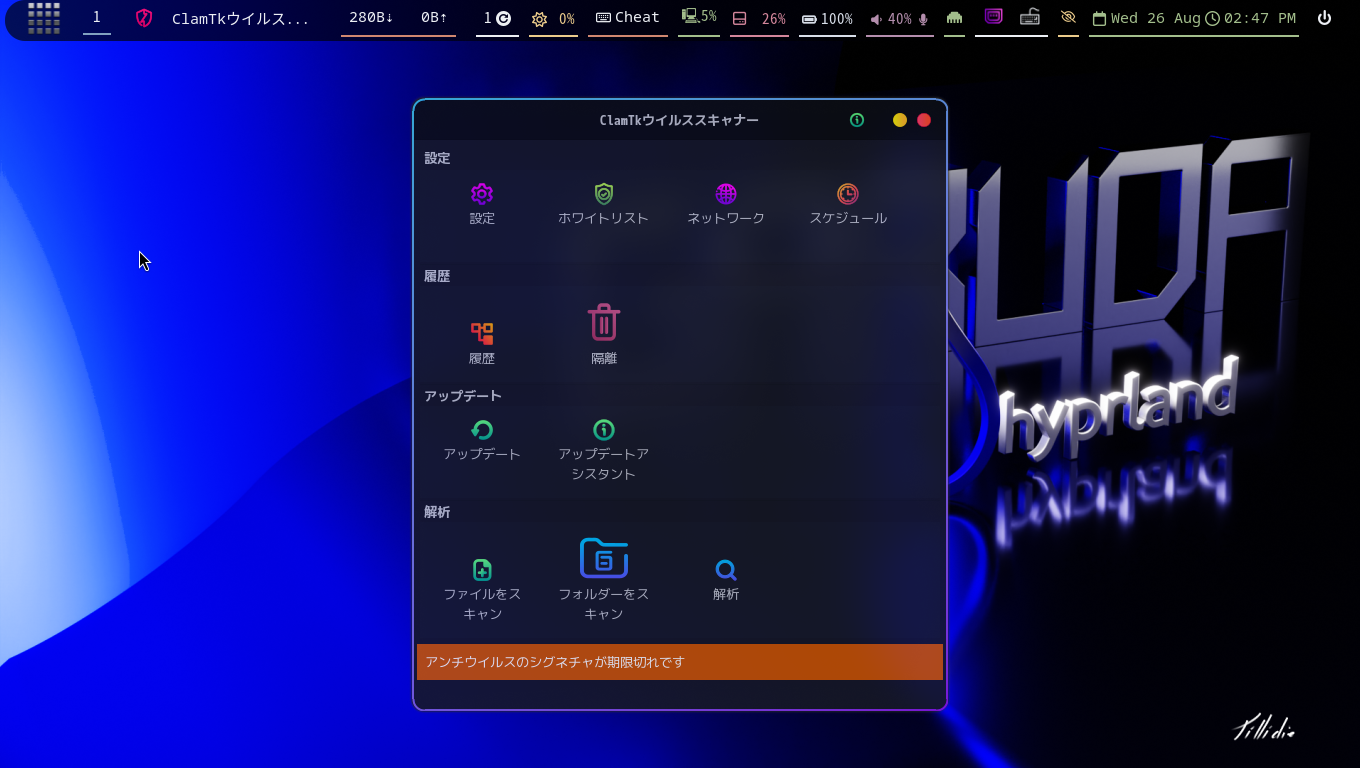Open the 解析 (Analysis) magnifier icon

click(x=726, y=570)
